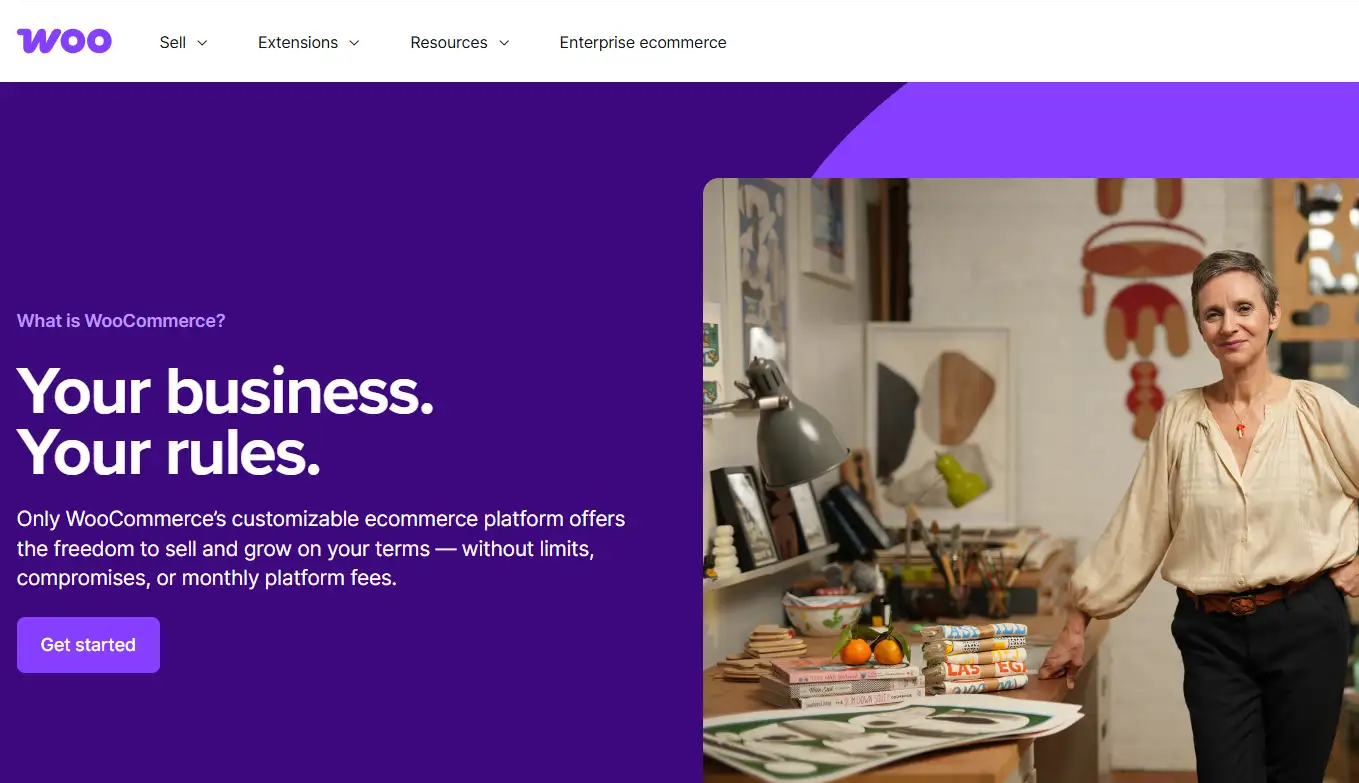1359x783 pixels.
Task: Expand the chevron next to Sell
Action: 202,43
